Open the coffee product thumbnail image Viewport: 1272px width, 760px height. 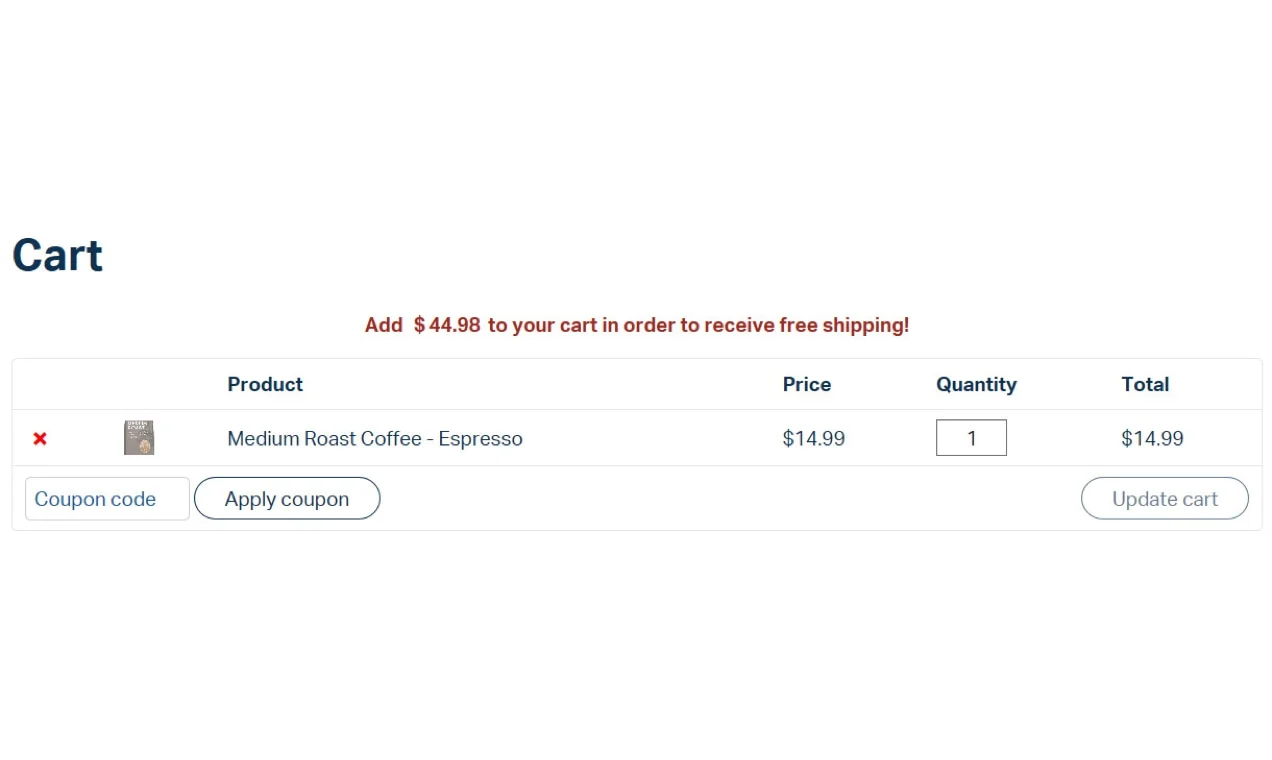(x=139, y=438)
